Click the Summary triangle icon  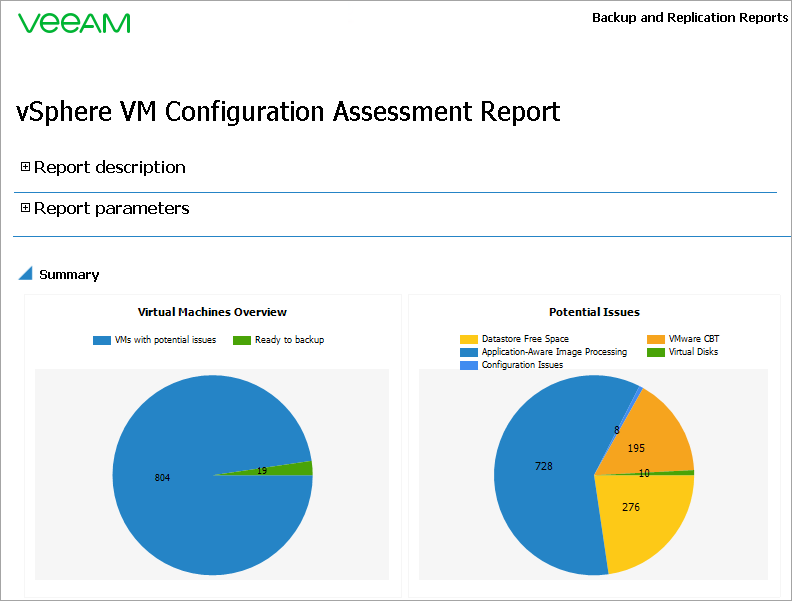26,273
